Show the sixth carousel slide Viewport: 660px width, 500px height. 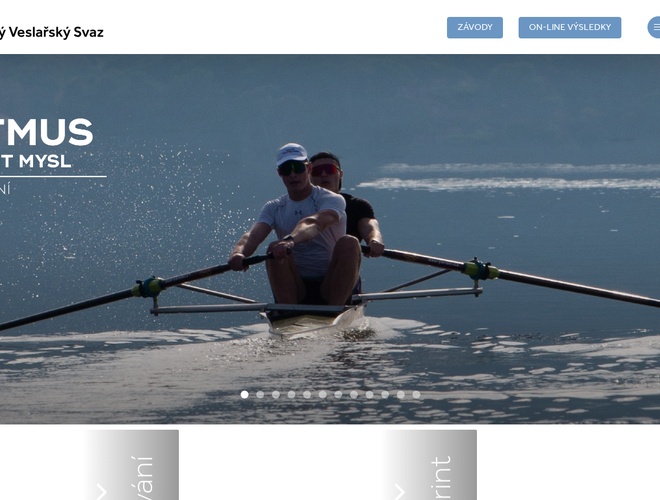tap(322, 394)
